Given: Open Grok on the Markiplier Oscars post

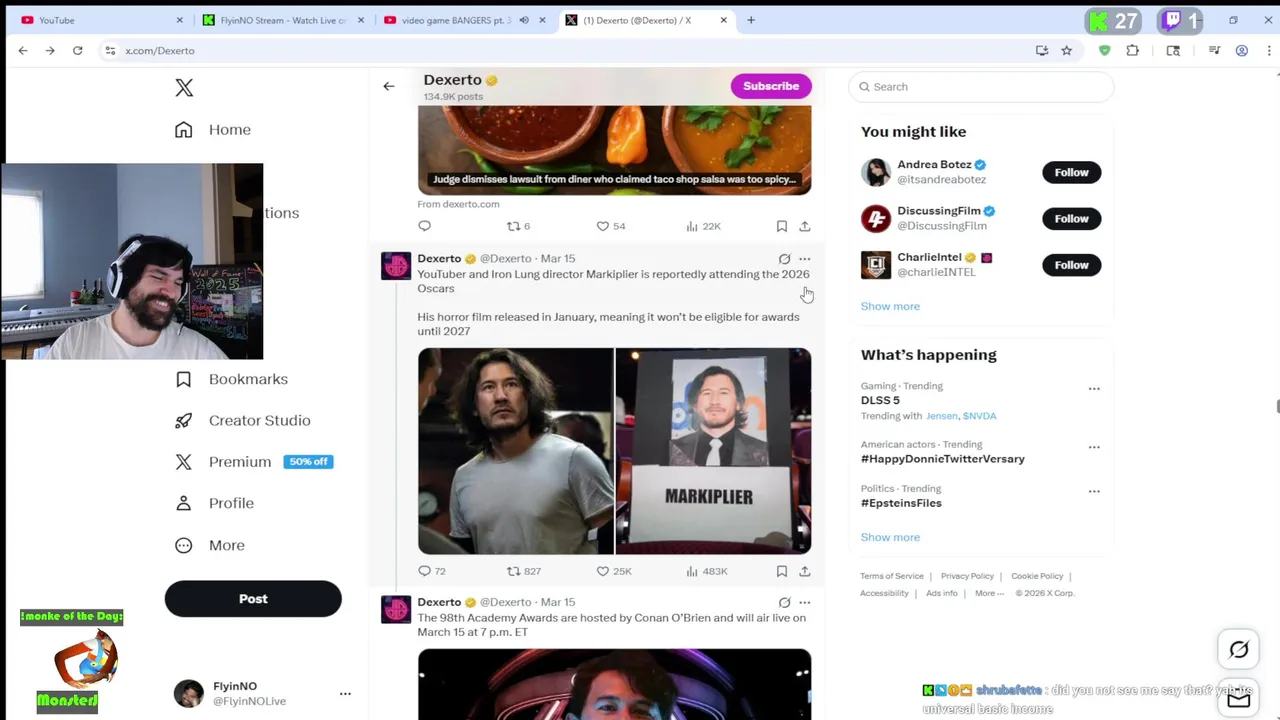Looking at the screenshot, I should click(784, 259).
